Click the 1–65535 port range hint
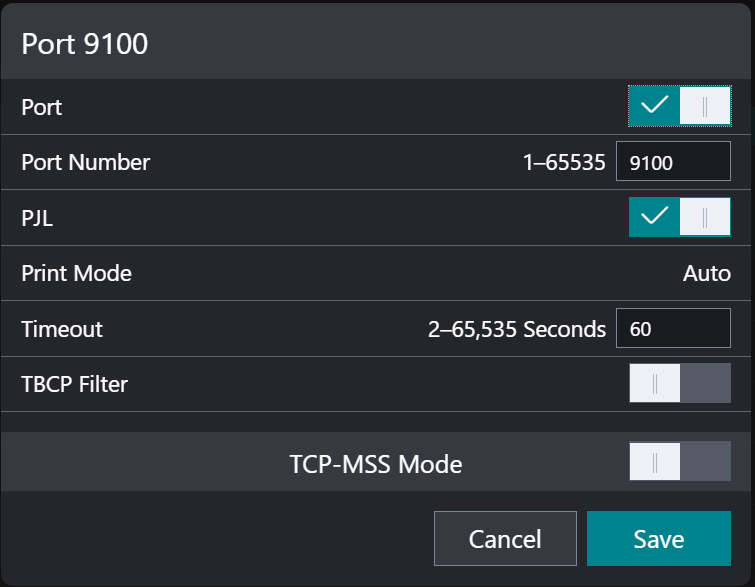Image resolution: width=755 pixels, height=587 pixels. 564,162
